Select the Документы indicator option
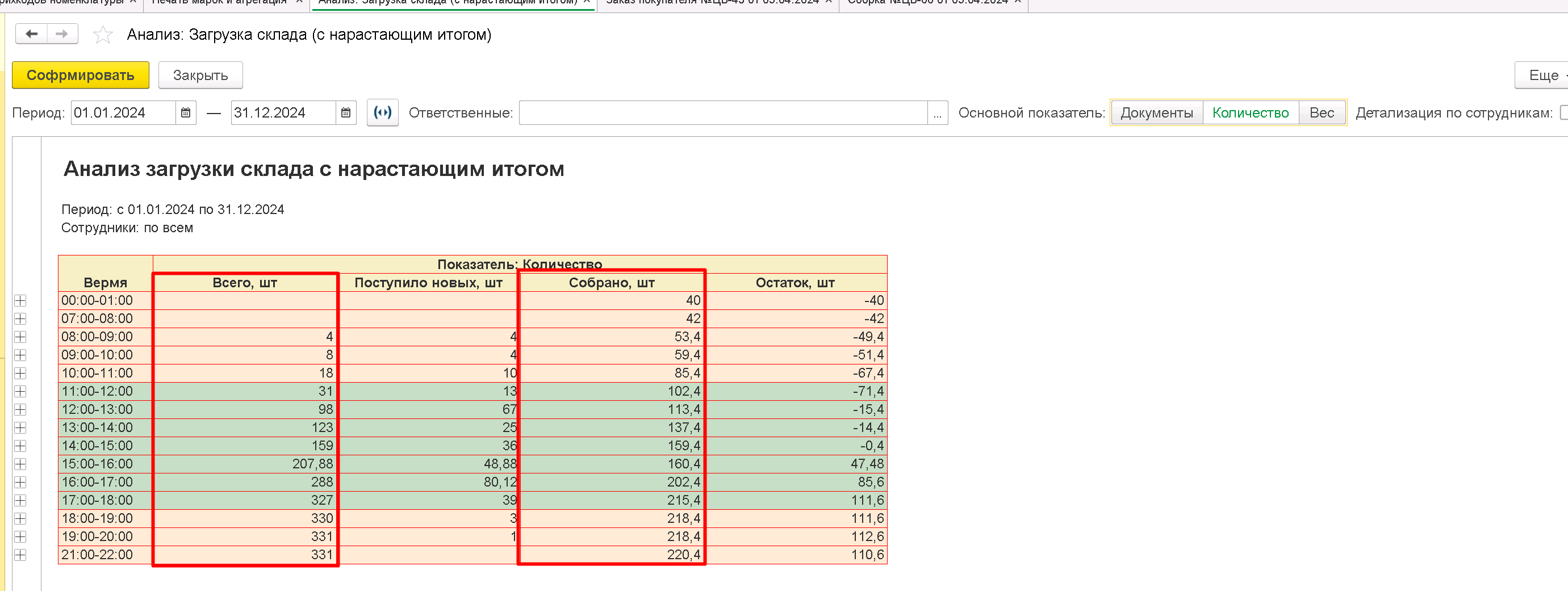Image resolution: width=1568 pixels, height=591 pixels. coord(1156,112)
